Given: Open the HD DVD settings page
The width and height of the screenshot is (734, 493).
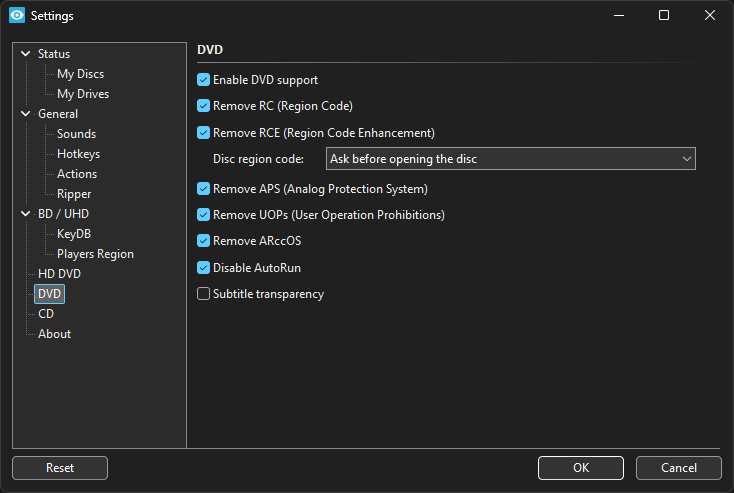Looking at the screenshot, I should coord(59,274).
